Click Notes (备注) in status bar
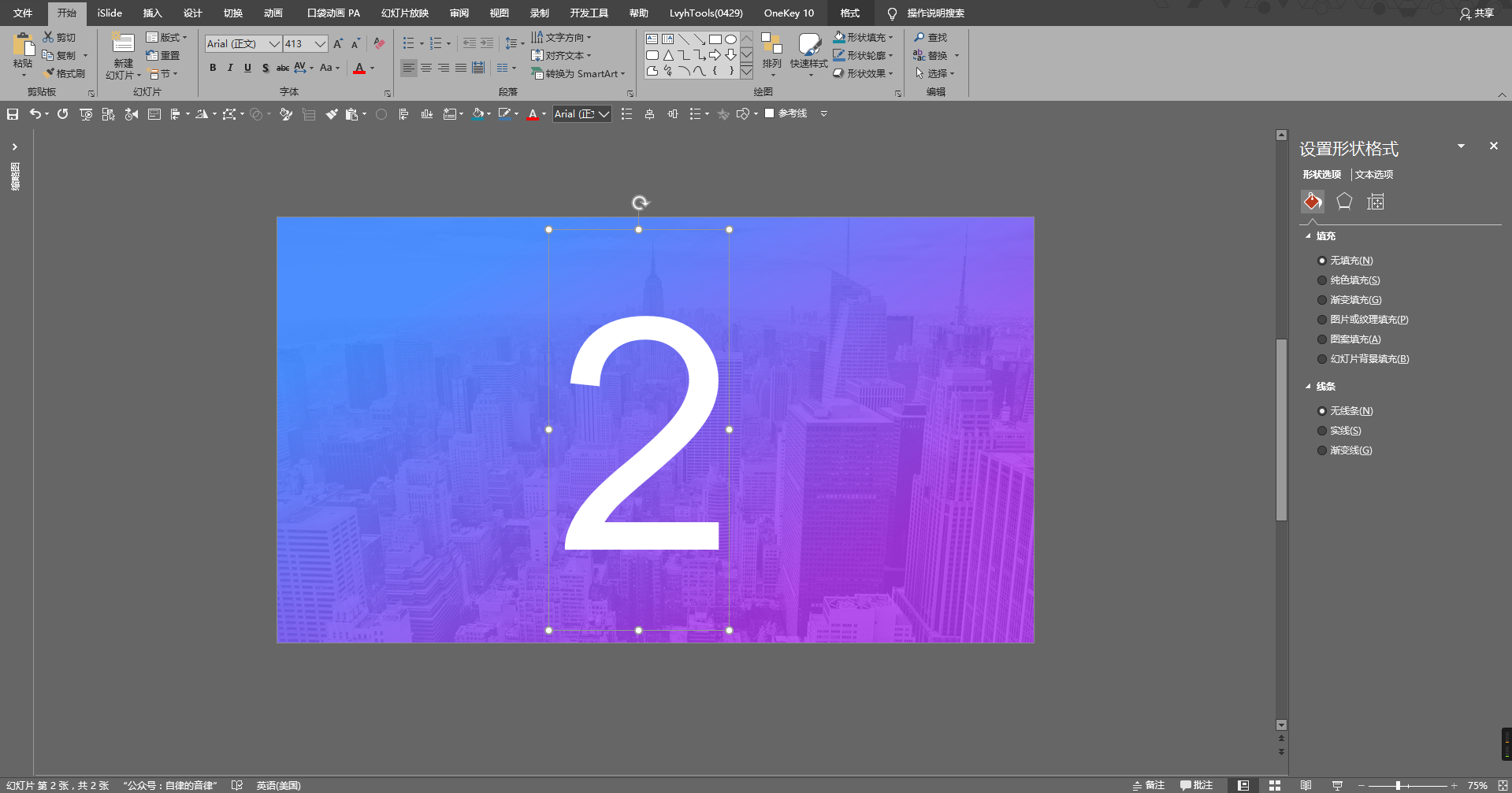The width and height of the screenshot is (1512, 793). (x=1148, y=785)
